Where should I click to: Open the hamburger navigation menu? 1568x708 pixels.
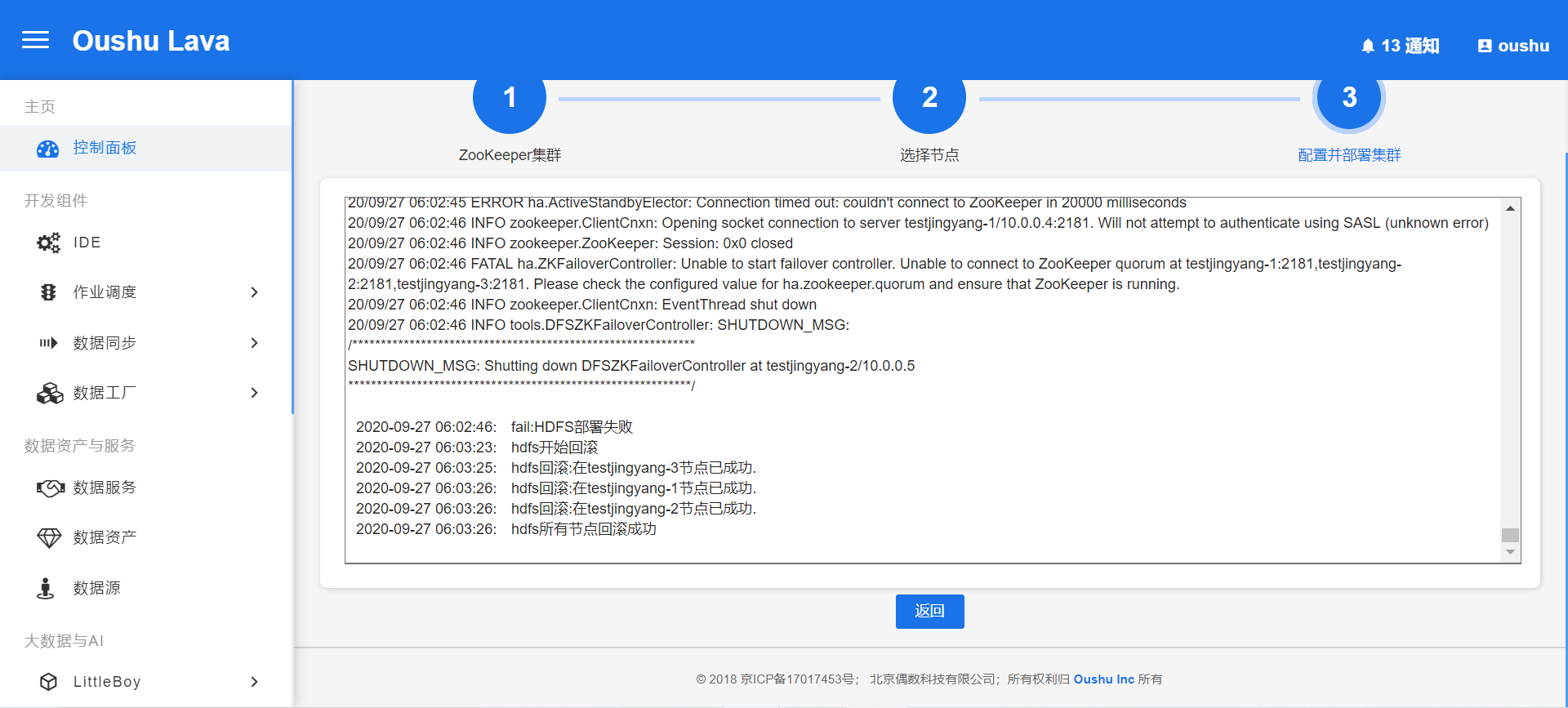[x=35, y=40]
